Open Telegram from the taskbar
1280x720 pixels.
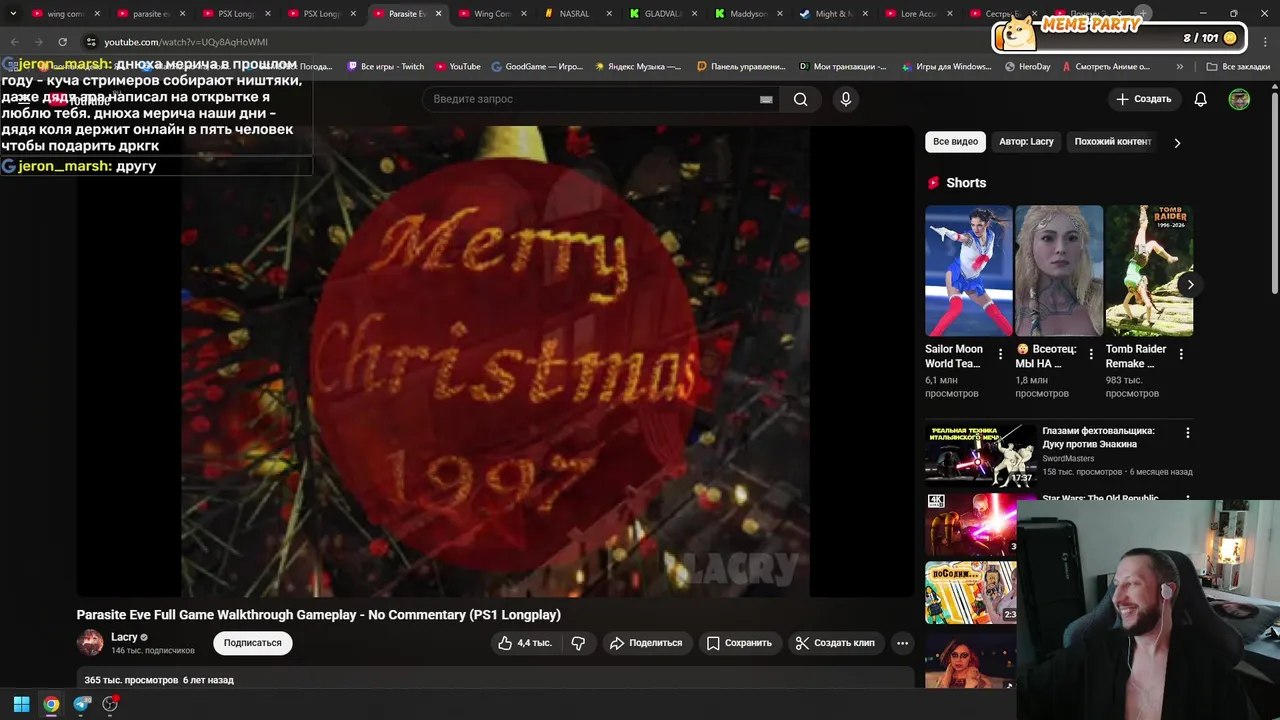[x=82, y=704]
